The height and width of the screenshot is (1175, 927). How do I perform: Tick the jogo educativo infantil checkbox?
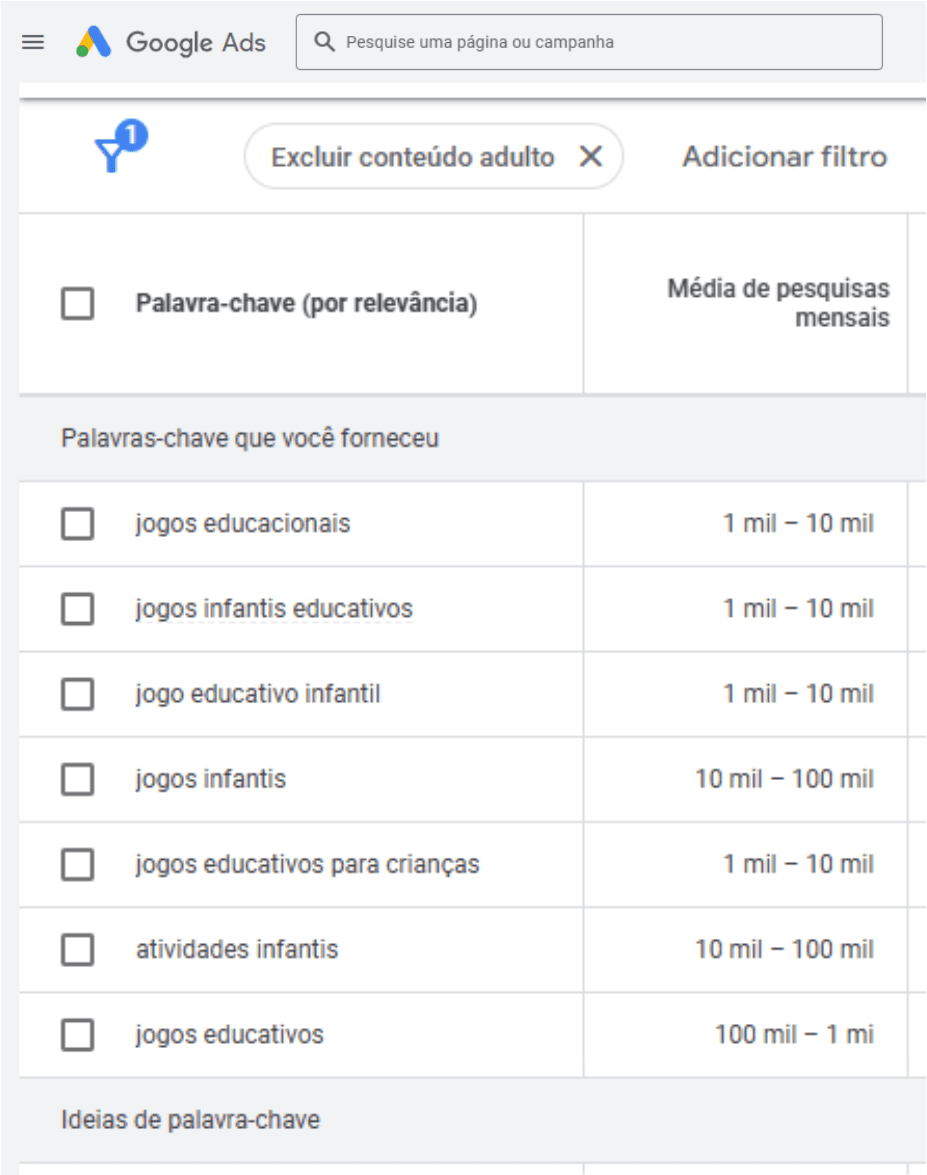pos(78,694)
